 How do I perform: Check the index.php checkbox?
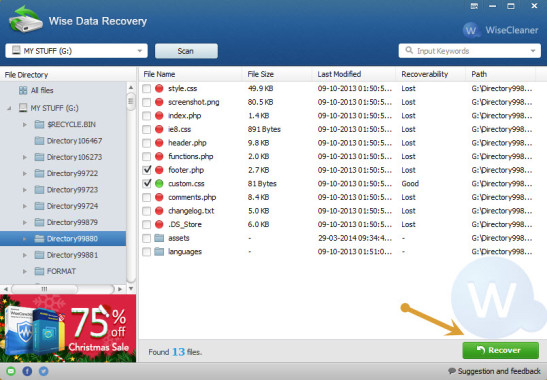tap(147, 116)
